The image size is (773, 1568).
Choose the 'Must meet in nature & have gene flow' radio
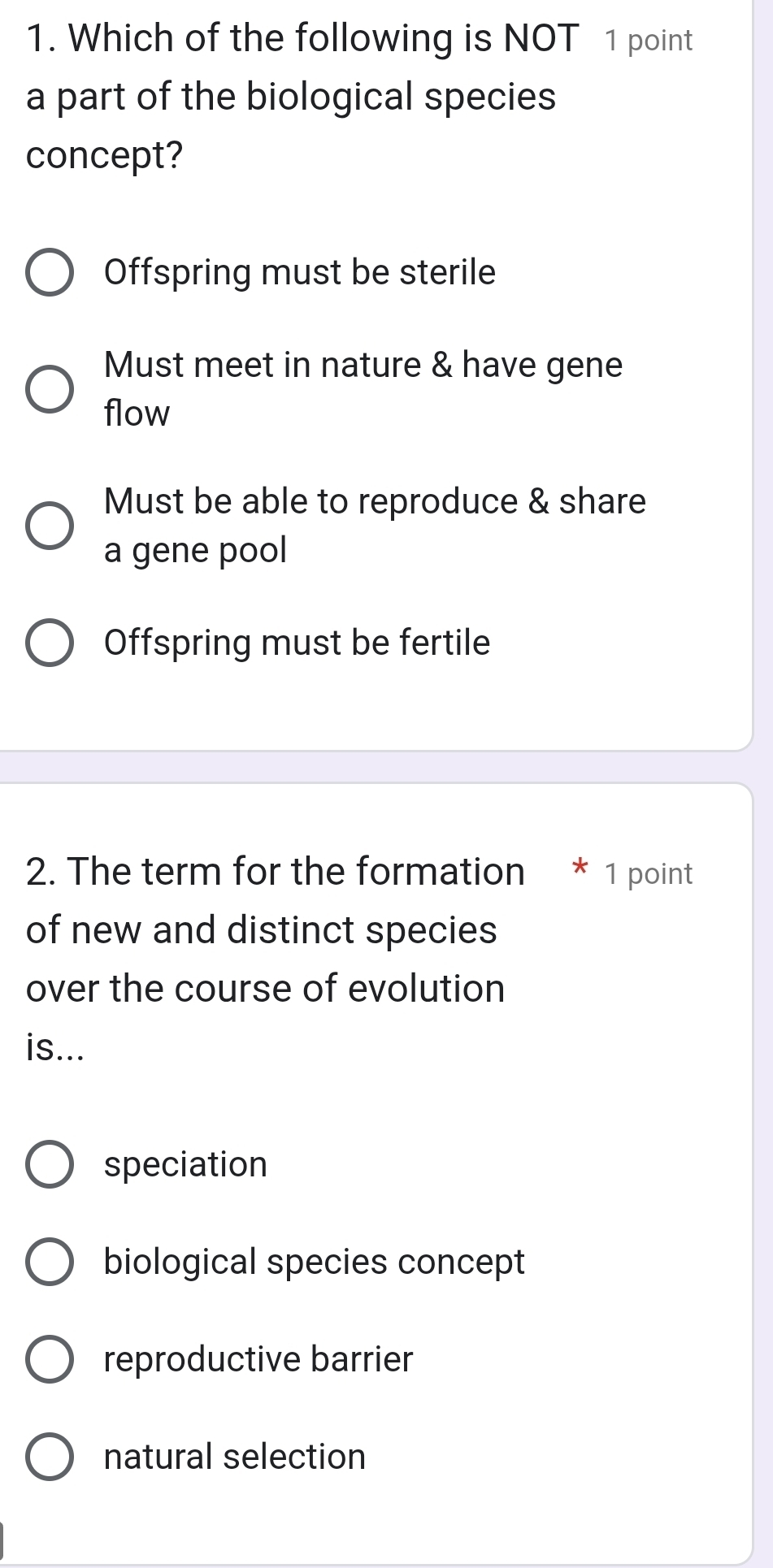pos(50,389)
